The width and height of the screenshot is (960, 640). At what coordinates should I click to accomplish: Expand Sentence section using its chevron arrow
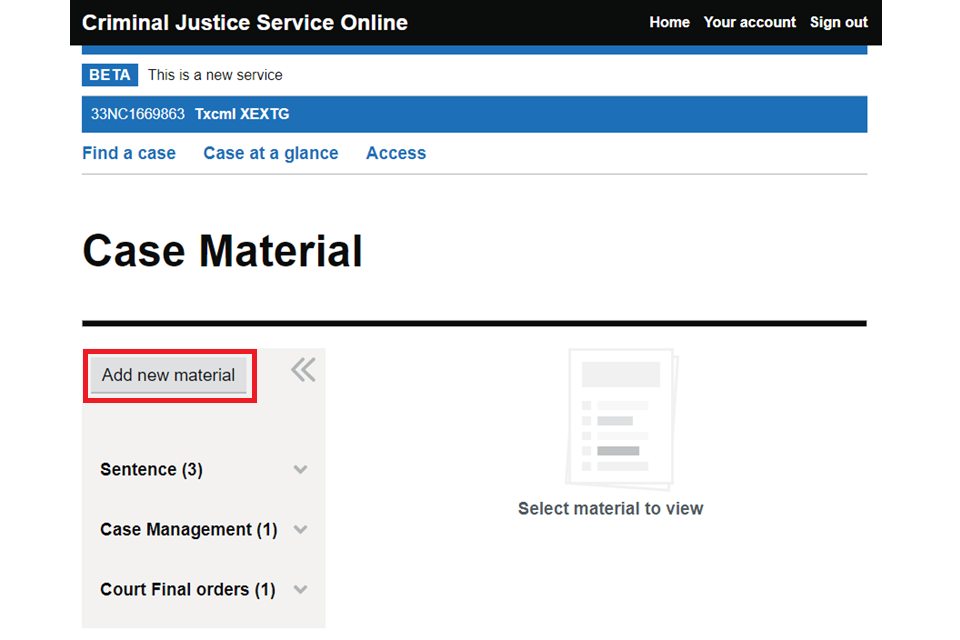click(300, 470)
